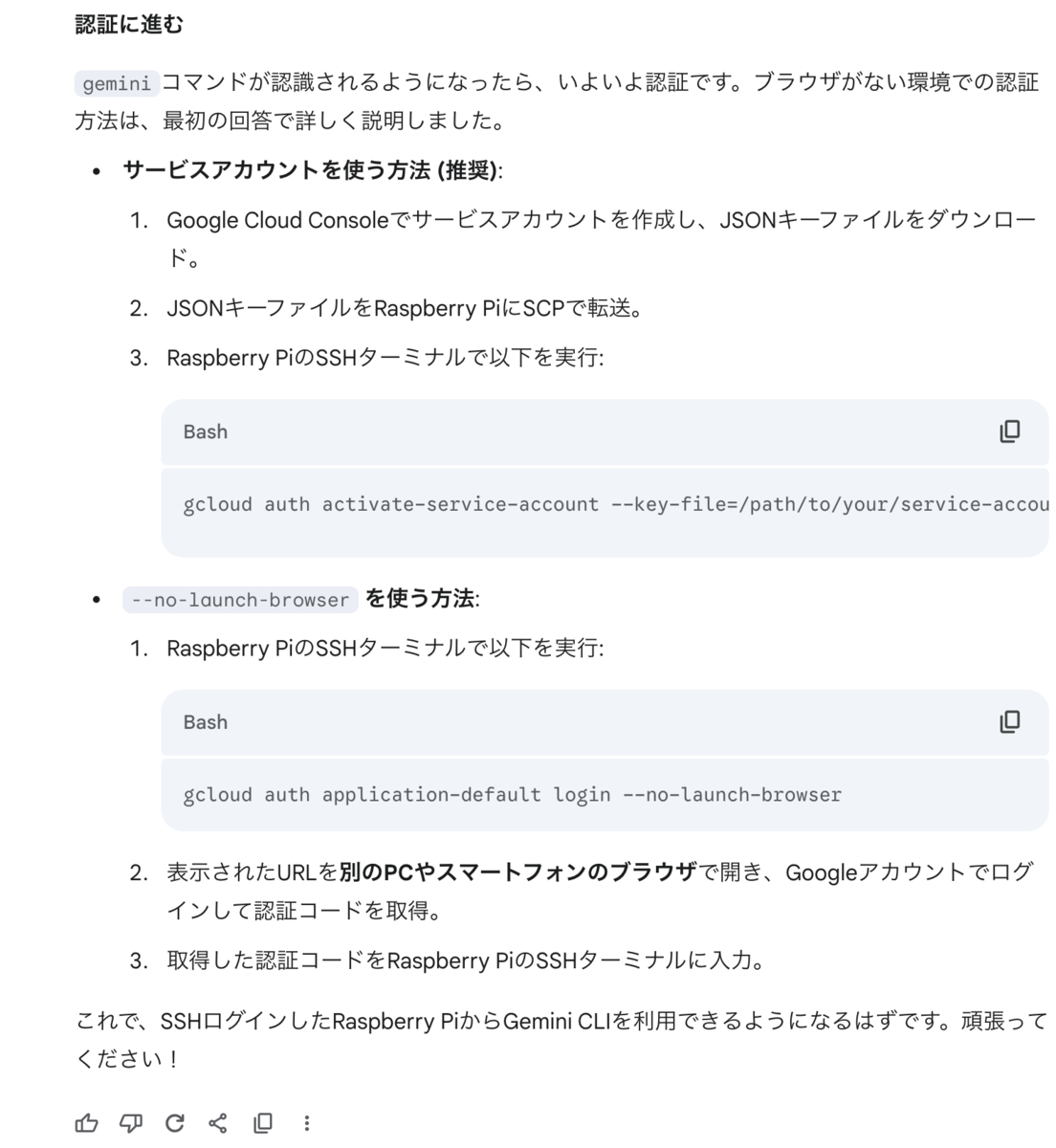Copy the application-default login Bash code

tap(1009, 721)
